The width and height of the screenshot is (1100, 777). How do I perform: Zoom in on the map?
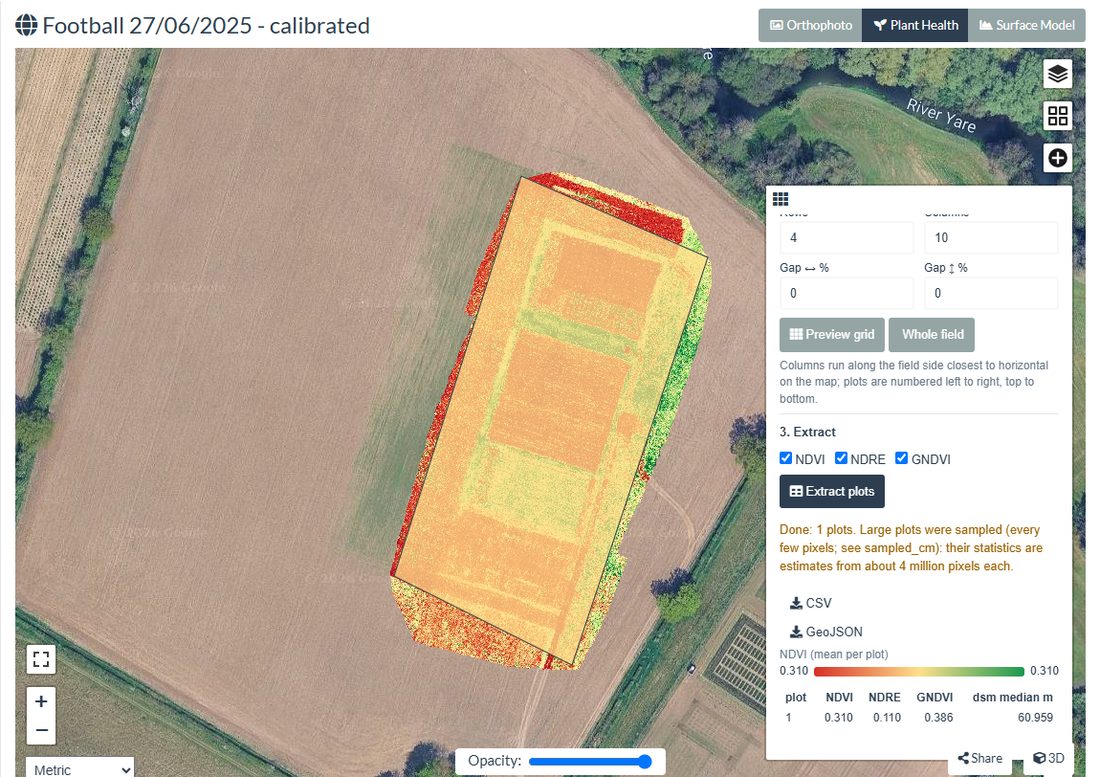tap(41, 701)
